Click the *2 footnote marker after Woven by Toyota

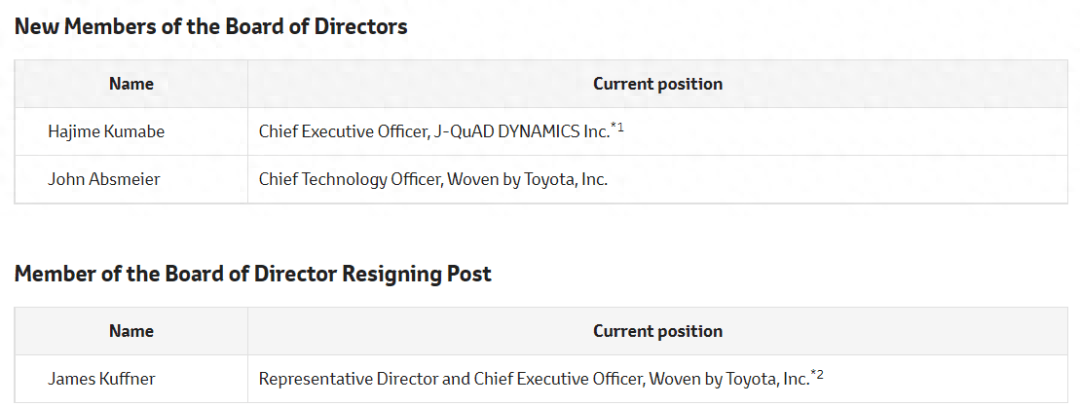pos(817,375)
